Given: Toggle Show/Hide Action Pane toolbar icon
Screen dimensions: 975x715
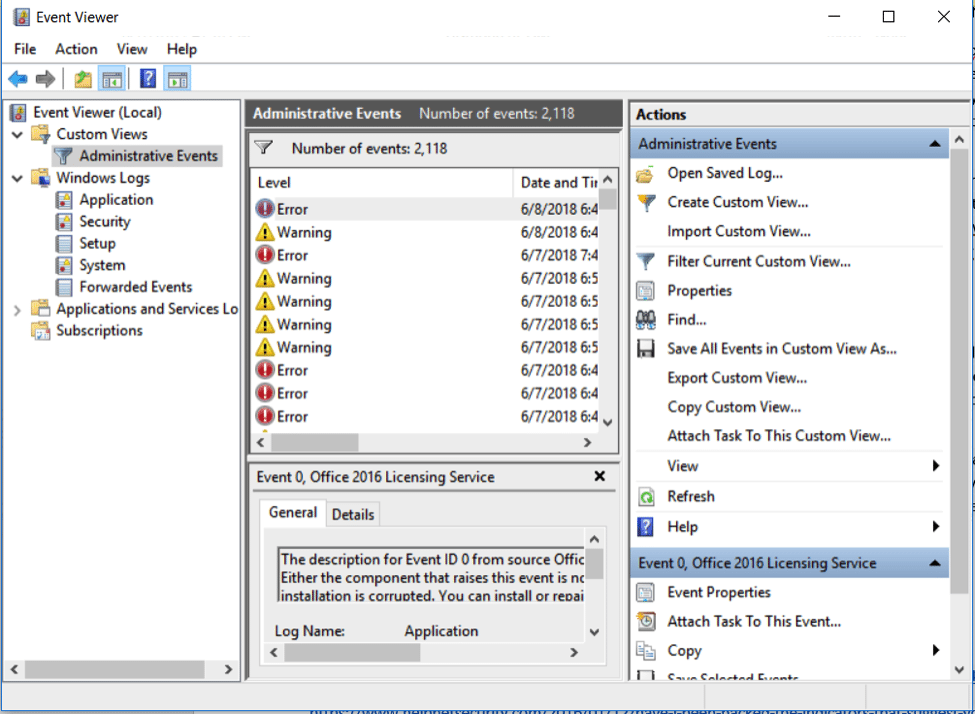Looking at the screenshot, I should (x=177, y=79).
